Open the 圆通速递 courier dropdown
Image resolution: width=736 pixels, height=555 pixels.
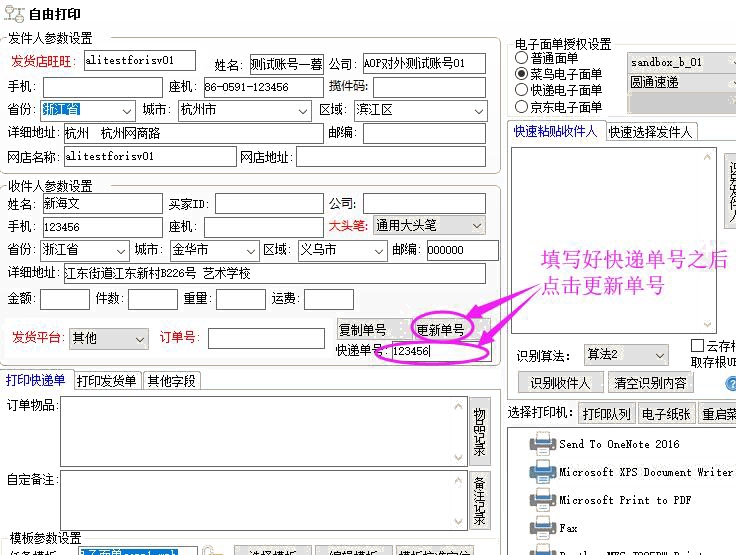[681, 83]
